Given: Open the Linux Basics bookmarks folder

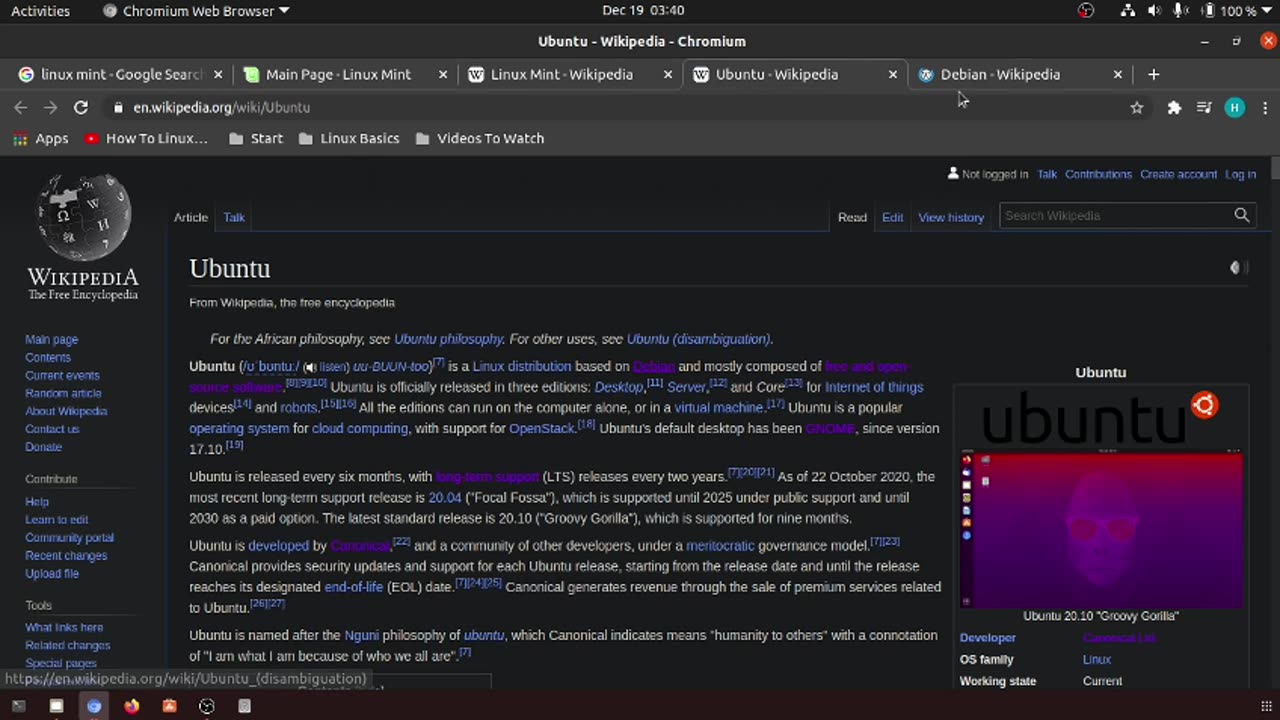Looking at the screenshot, I should pos(349,138).
